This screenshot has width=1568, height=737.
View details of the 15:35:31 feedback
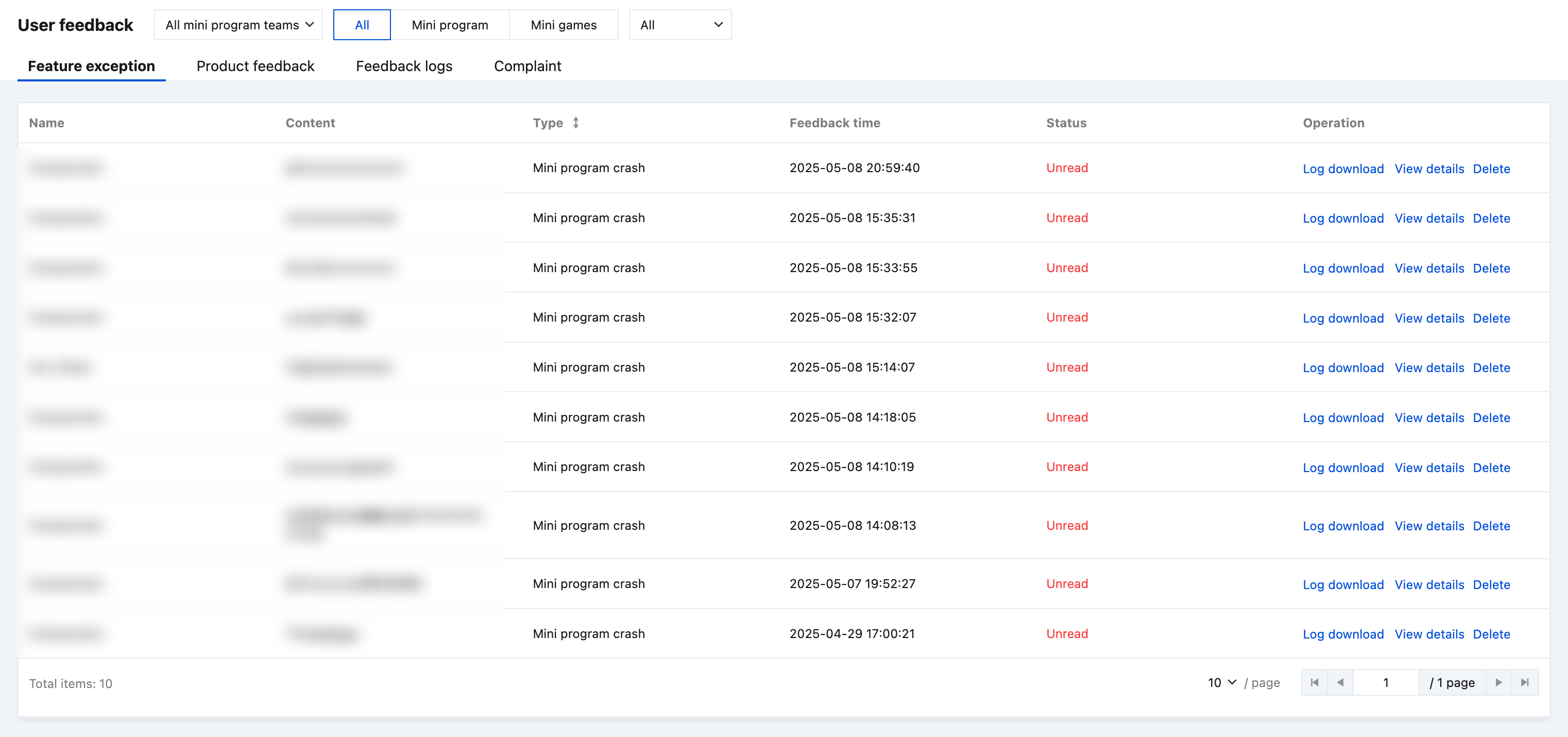coord(1428,218)
